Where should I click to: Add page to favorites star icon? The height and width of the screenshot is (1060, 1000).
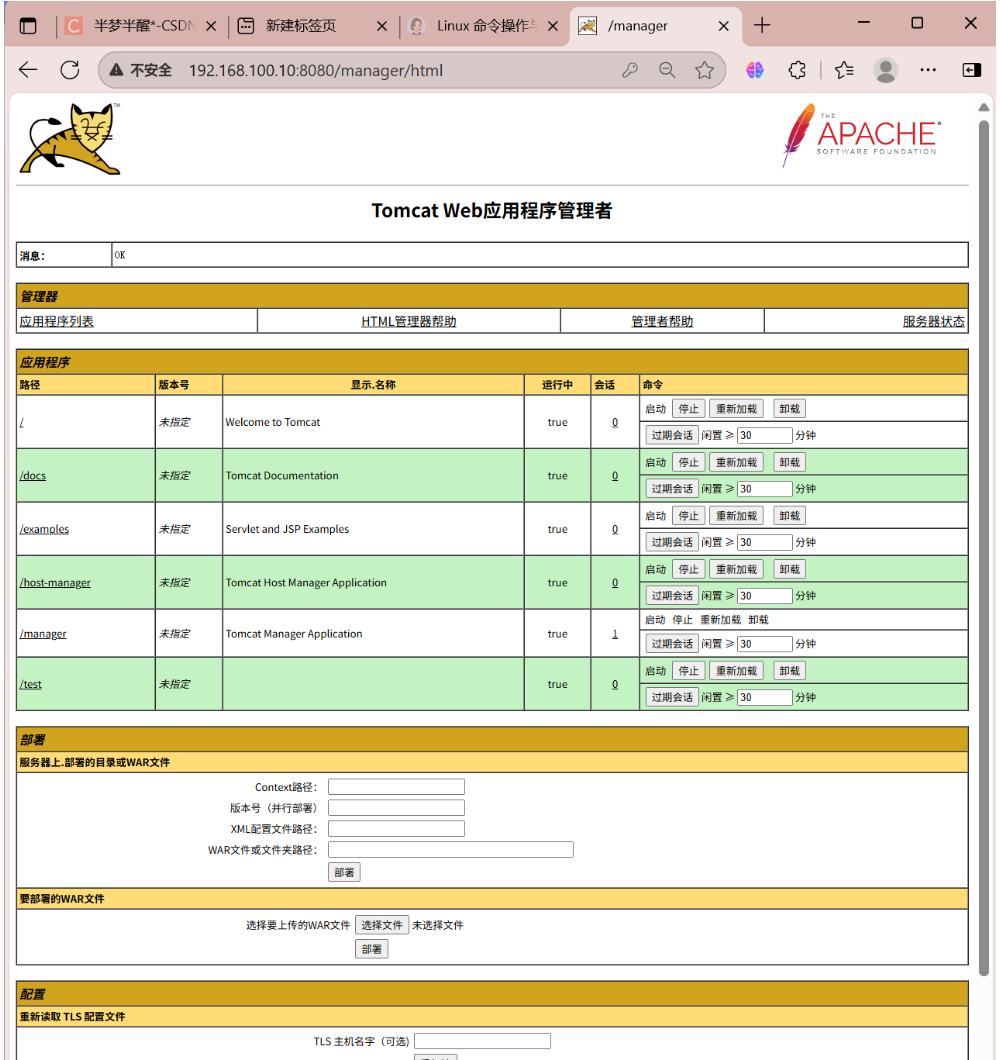coord(705,70)
